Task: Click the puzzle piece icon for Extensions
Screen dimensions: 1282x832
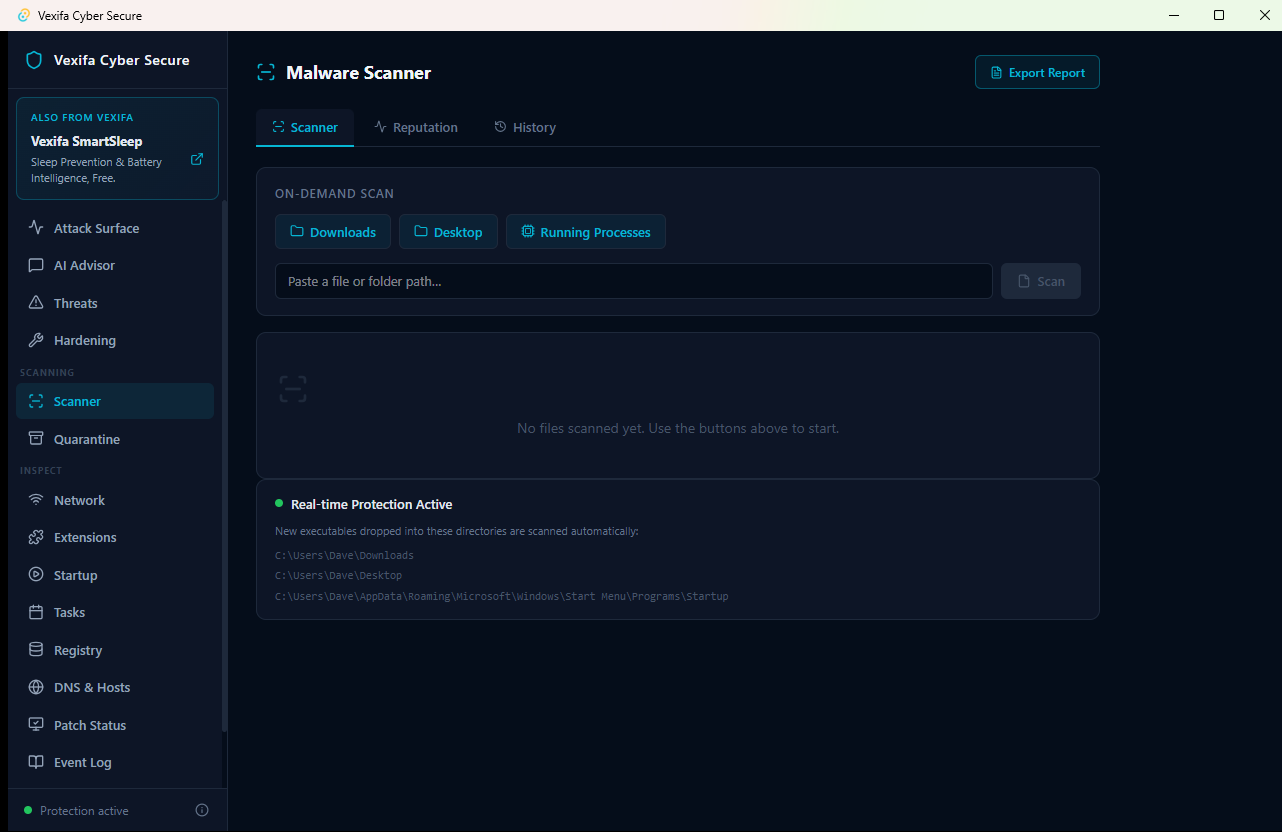Action: 36,537
